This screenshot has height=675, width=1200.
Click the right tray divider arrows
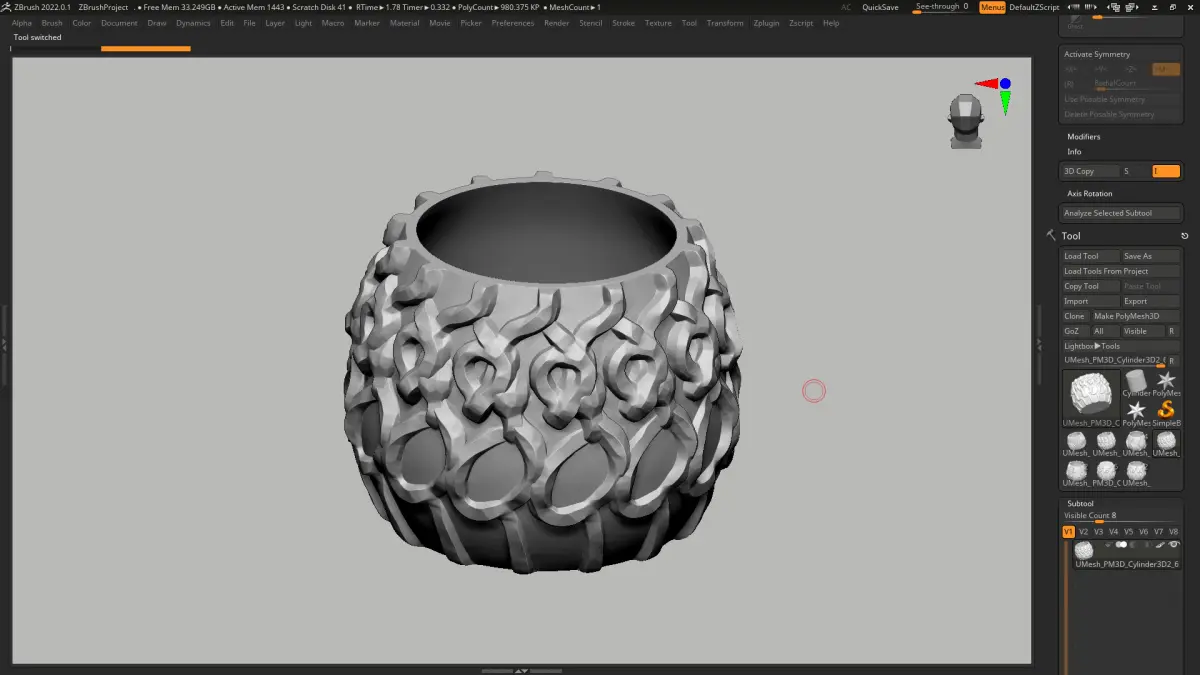pyautogui.click(x=1038, y=344)
